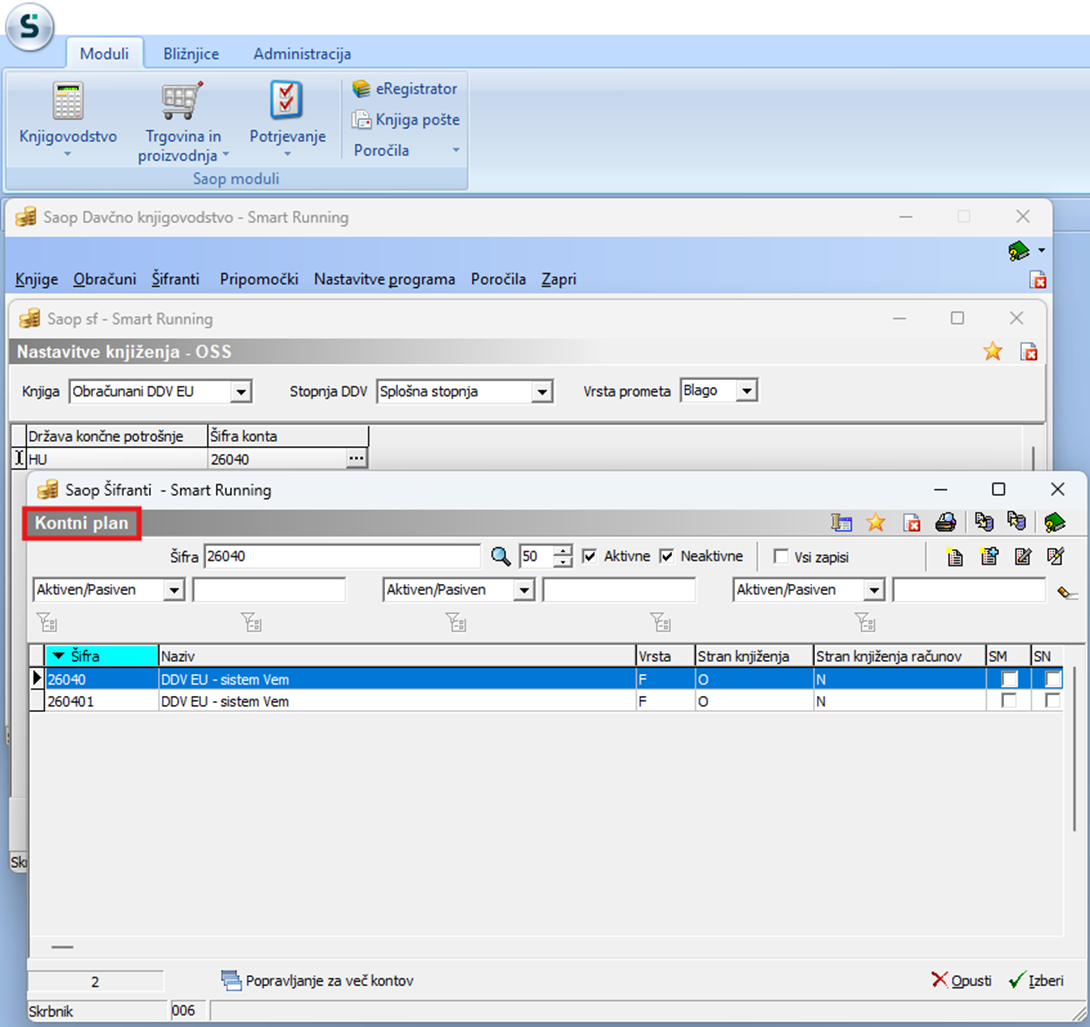1090x1027 pixels.
Task: Open the green help book in Kontni plan
Action: [x=1055, y=522]
